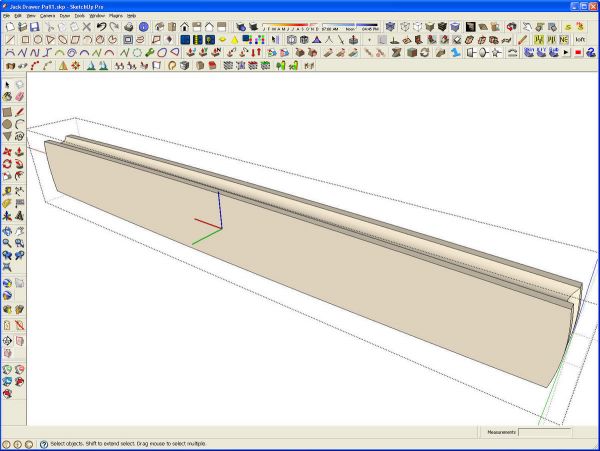Choose the Protractor tool
Screen dimensions: 600x451
coord(7,204)
